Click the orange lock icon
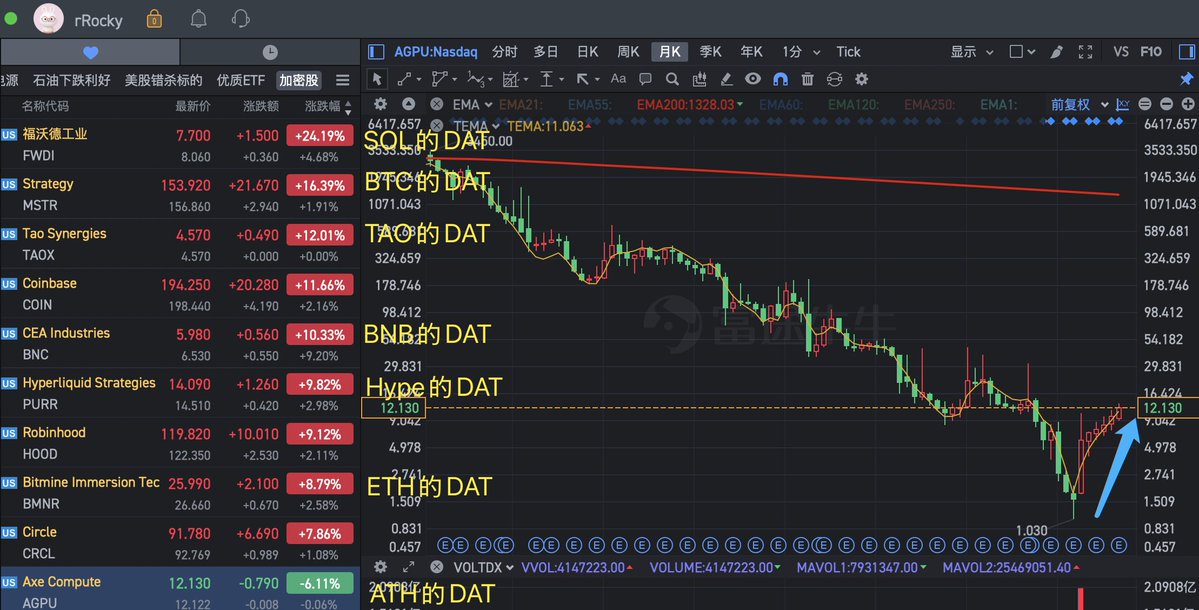The height and width of the screenshot is (610, 1199). point(154,18)
